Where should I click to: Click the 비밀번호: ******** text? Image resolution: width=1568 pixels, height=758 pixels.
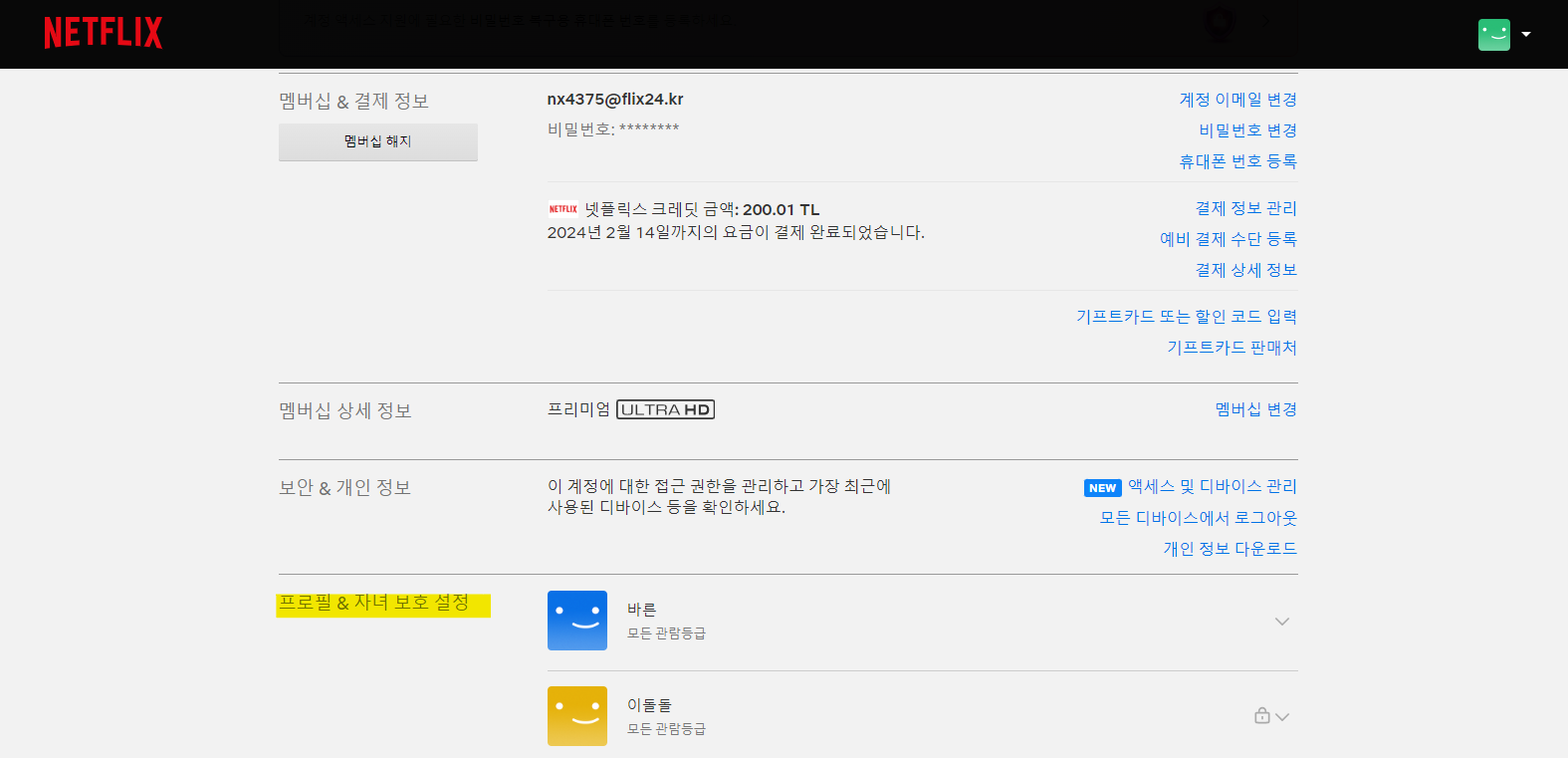[613, 128]
